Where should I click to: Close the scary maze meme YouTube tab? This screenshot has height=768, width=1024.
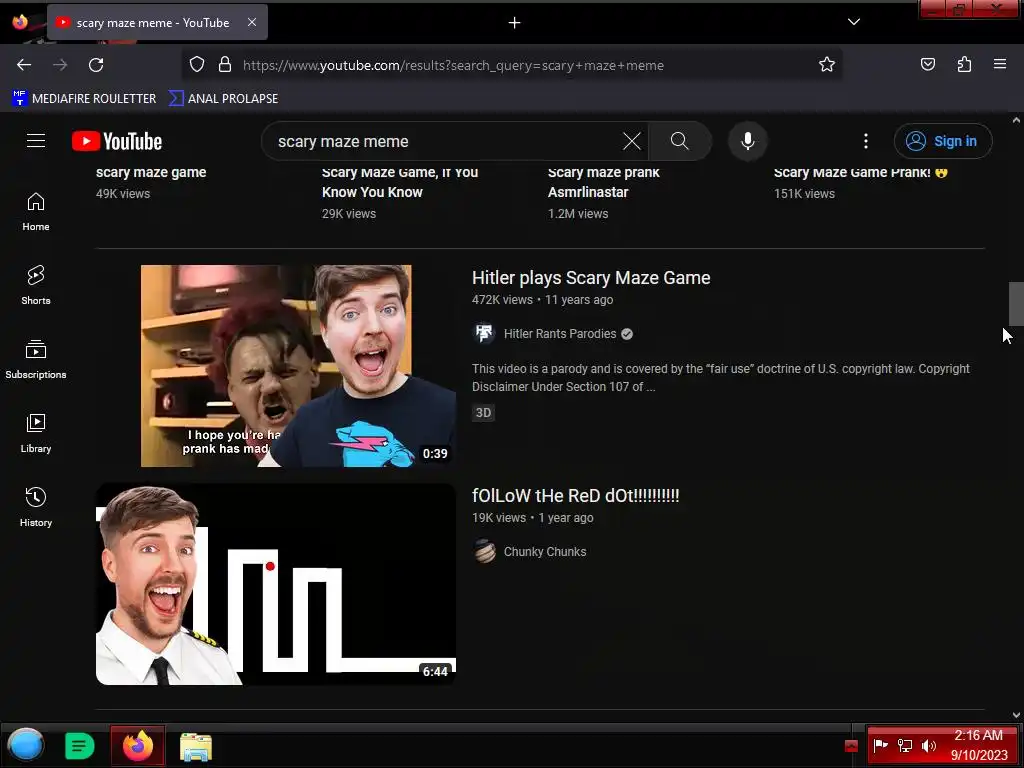click(x=252, y=22)
